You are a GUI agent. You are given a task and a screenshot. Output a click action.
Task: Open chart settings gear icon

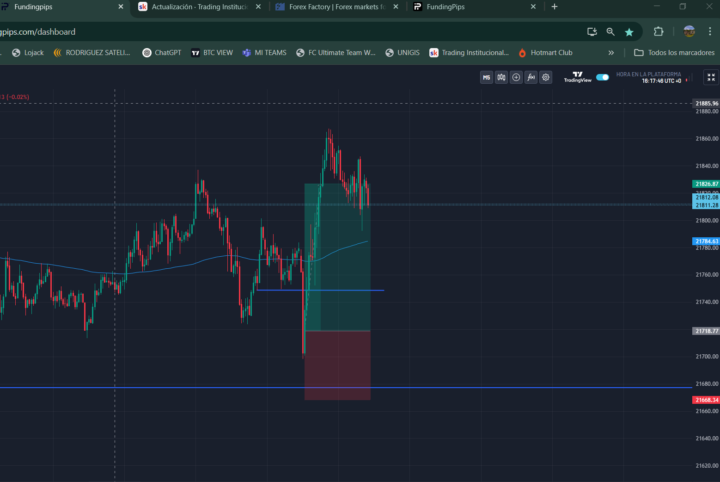point(546,77)
